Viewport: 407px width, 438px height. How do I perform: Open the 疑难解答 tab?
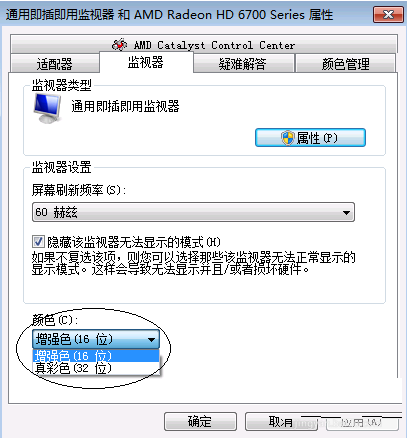[243, 64]
